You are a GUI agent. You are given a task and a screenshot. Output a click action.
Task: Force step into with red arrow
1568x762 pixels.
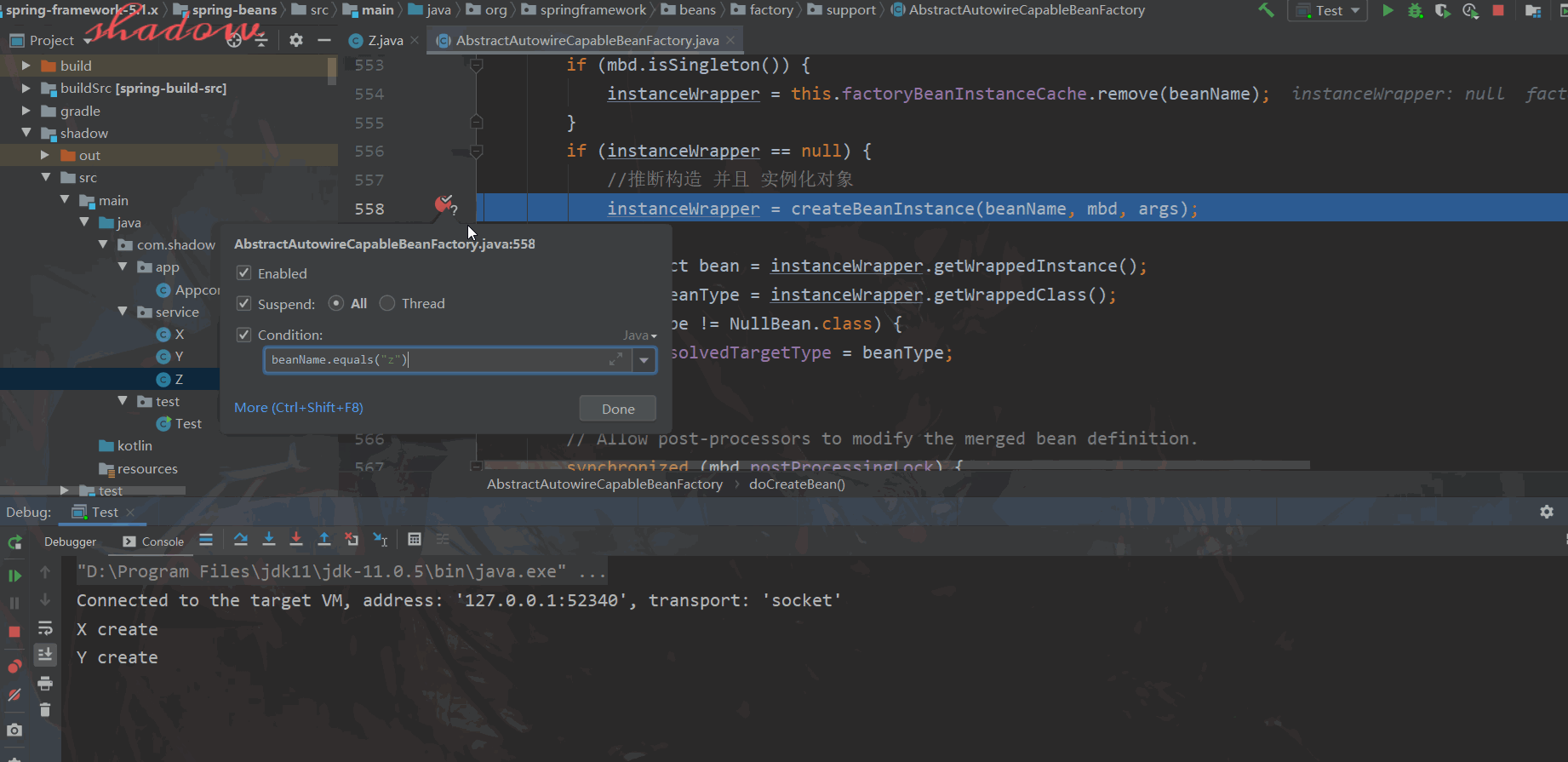[x=296, y=539]
